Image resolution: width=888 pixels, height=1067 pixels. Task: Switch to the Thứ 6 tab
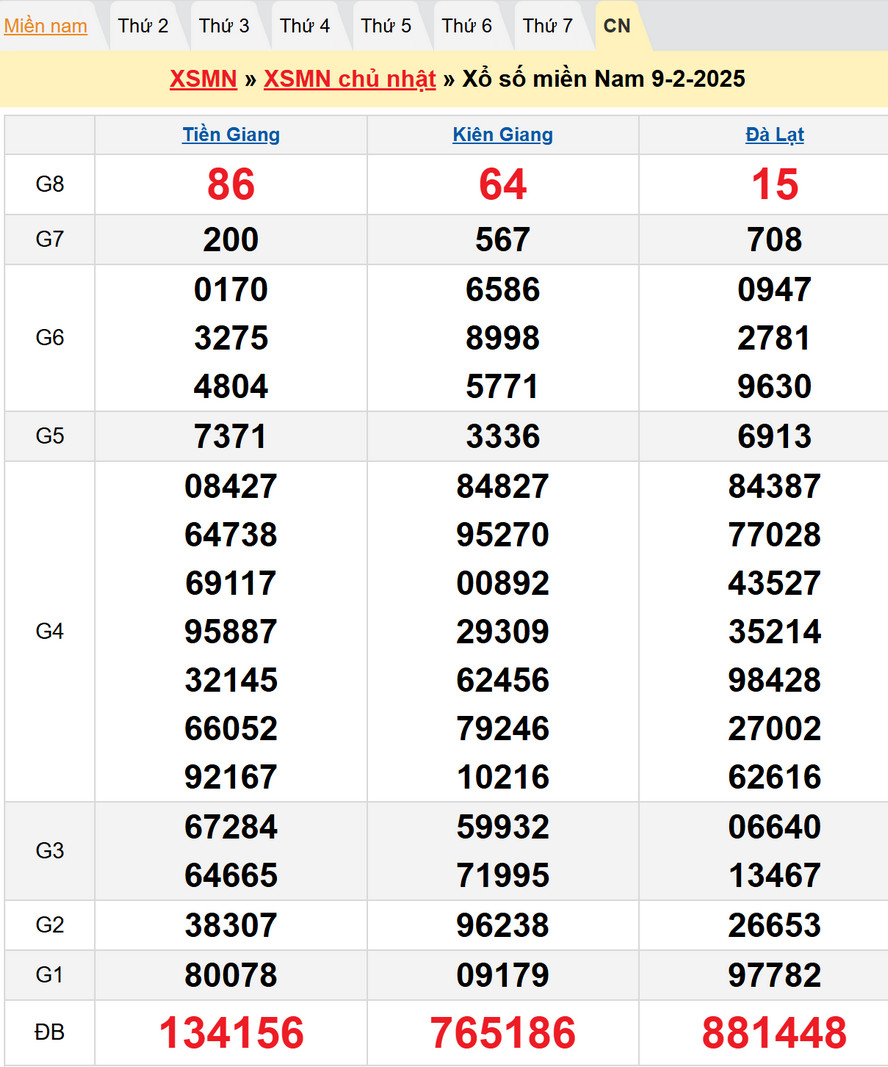[467, 26]
